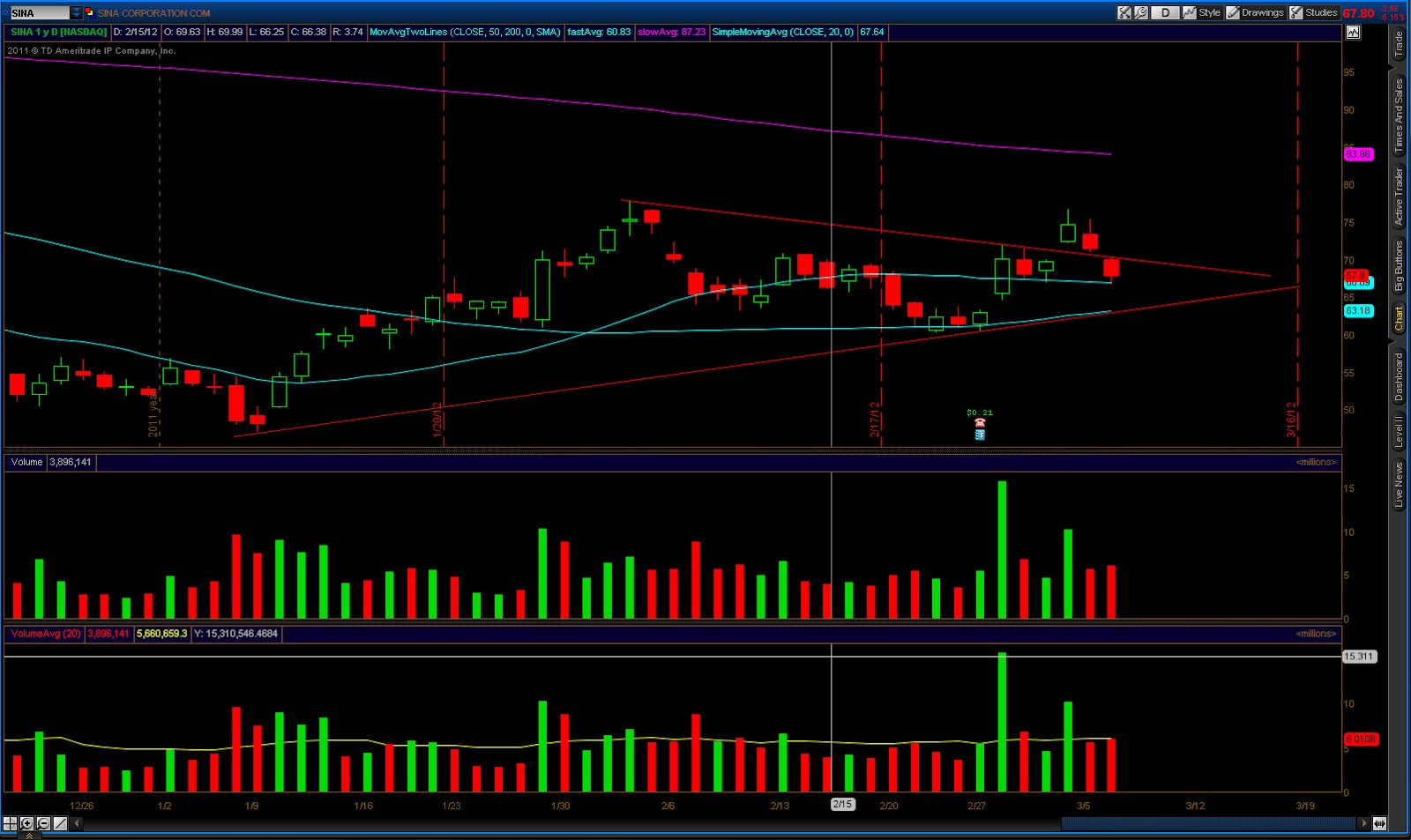1411x840 pixels.
Task: Click the earnings phone icon under $0.21
Action: tap(980, 423)
